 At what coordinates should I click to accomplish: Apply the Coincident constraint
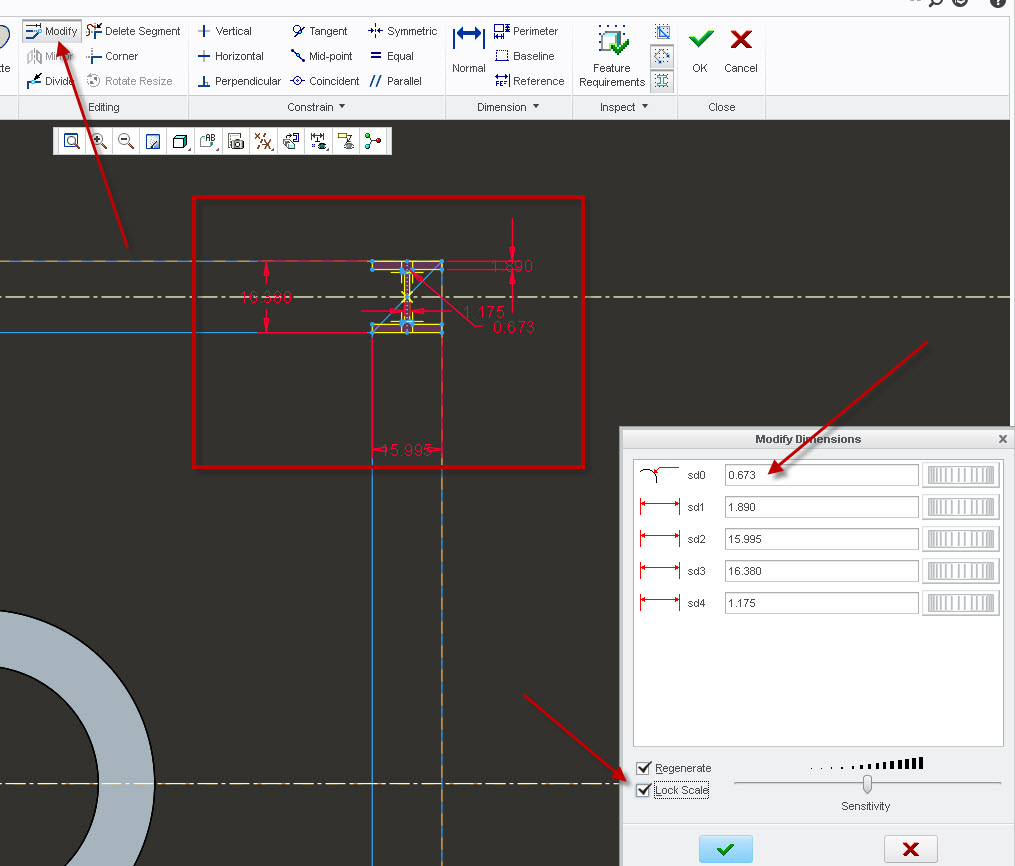coord(325,81)
